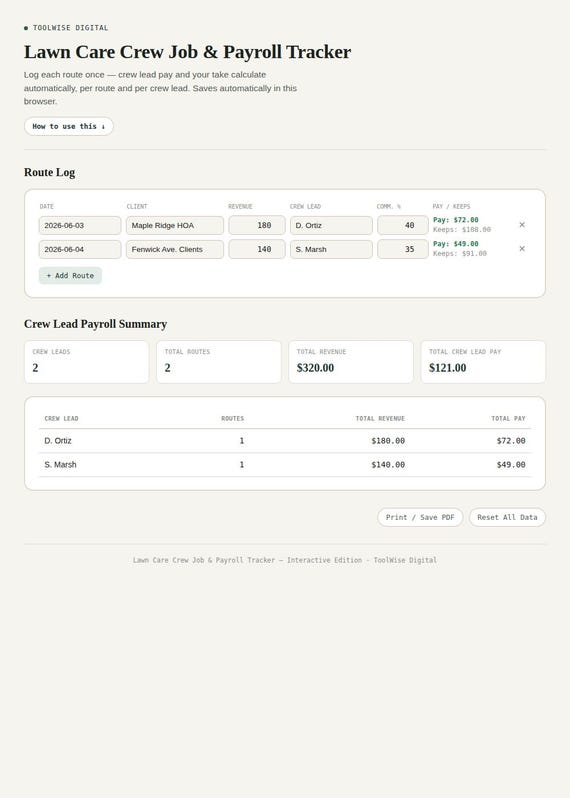The image size is (570, 798).
Task: Click the ROUTES column header in summary
Action: [x=233, y=418]
